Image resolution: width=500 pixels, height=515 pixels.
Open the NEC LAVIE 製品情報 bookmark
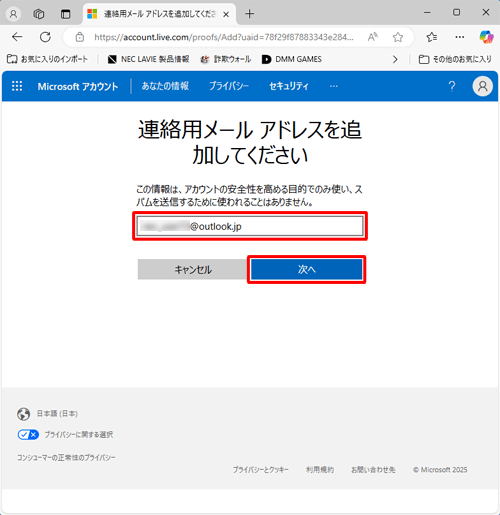(148, 59)
